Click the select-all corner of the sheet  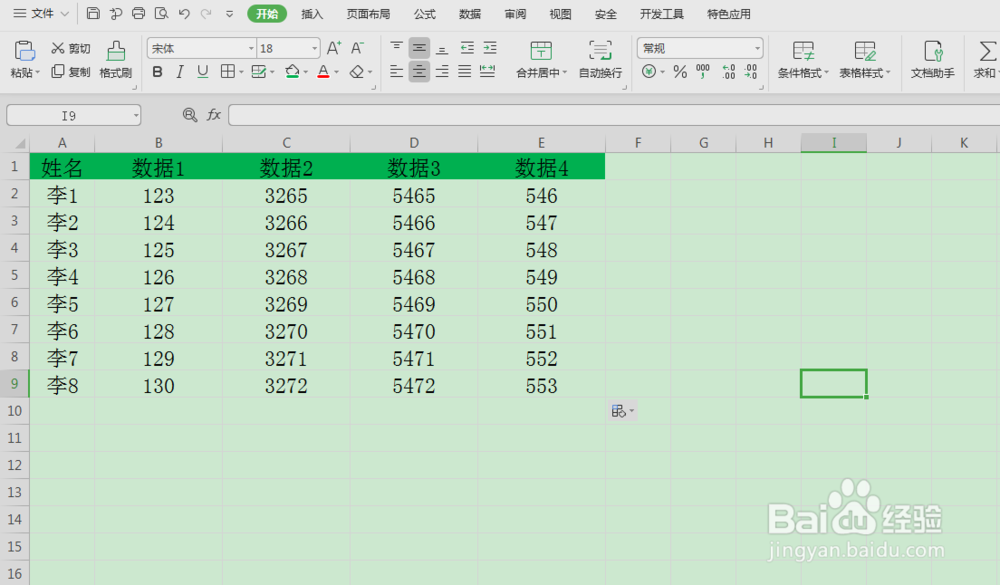(15, 143)
